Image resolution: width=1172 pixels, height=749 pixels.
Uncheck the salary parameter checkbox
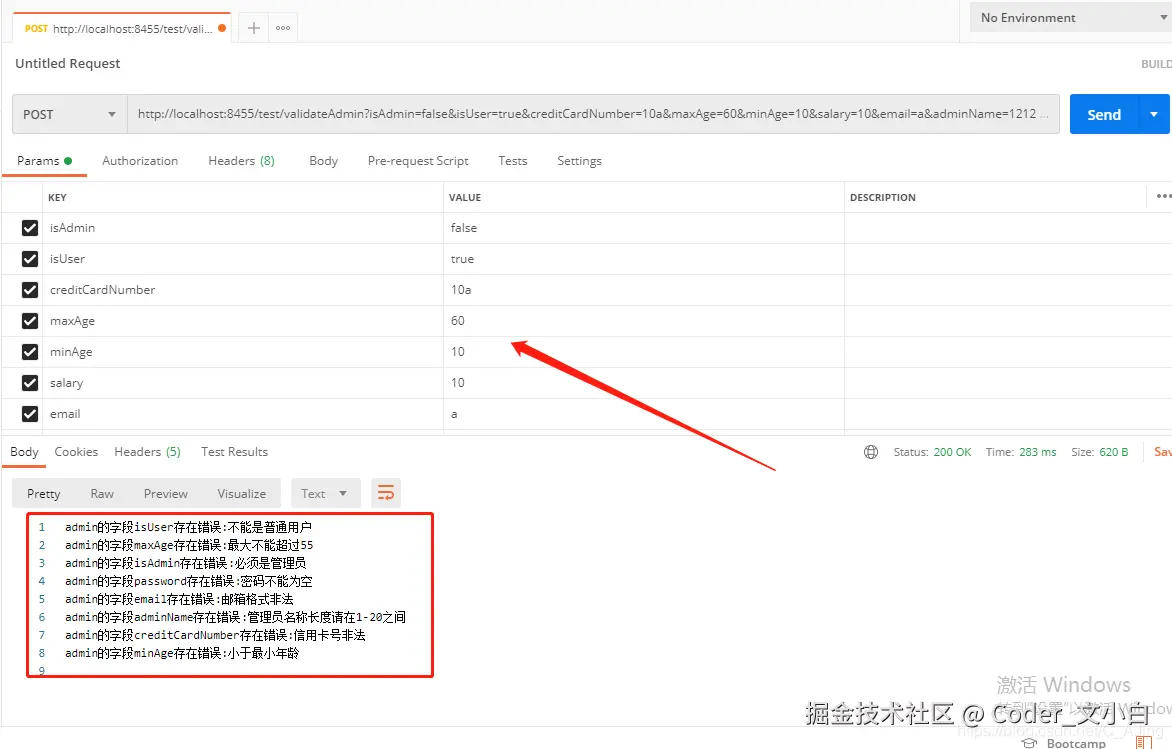pyautogui.click(x=30, y=383)
